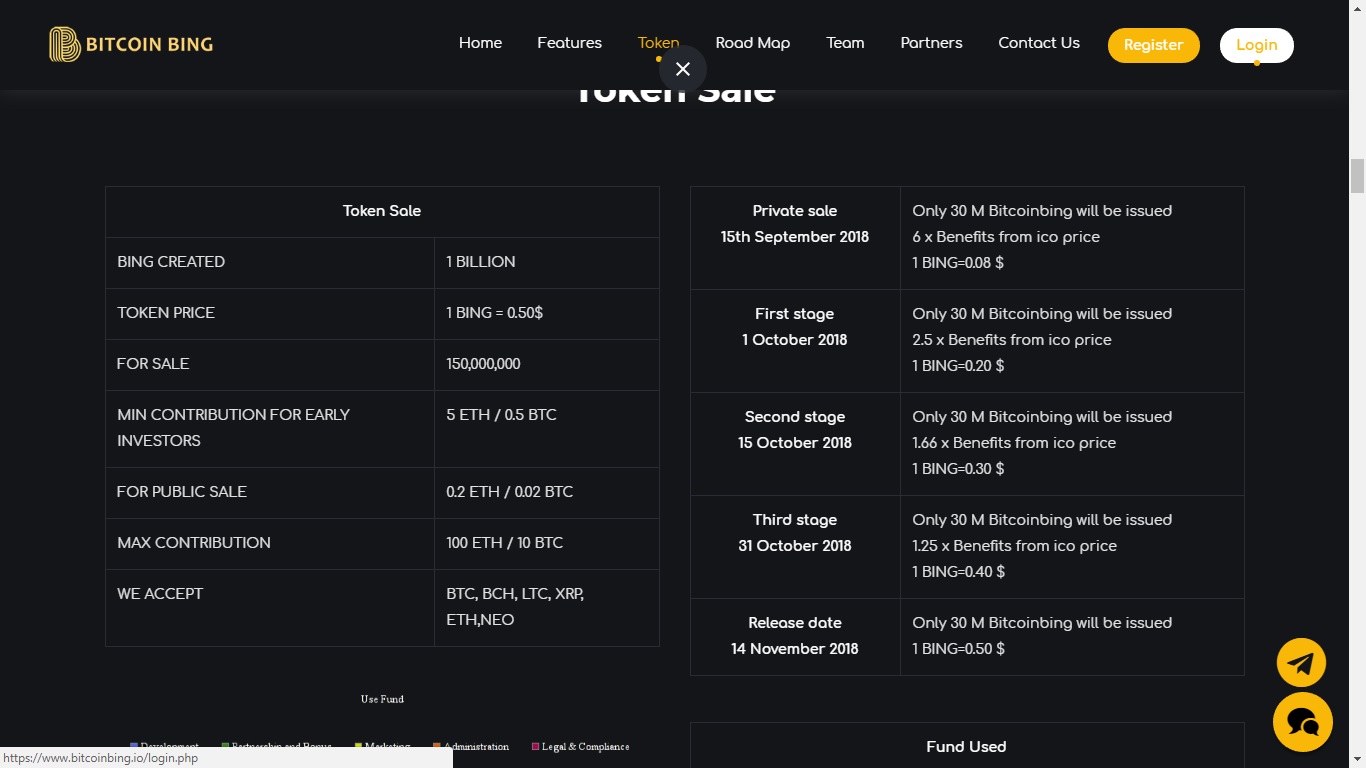This screenshot has height=768, width=1366.
Task: Select the "WE ACCEPT" row label
Action: (x=160, y=594)
